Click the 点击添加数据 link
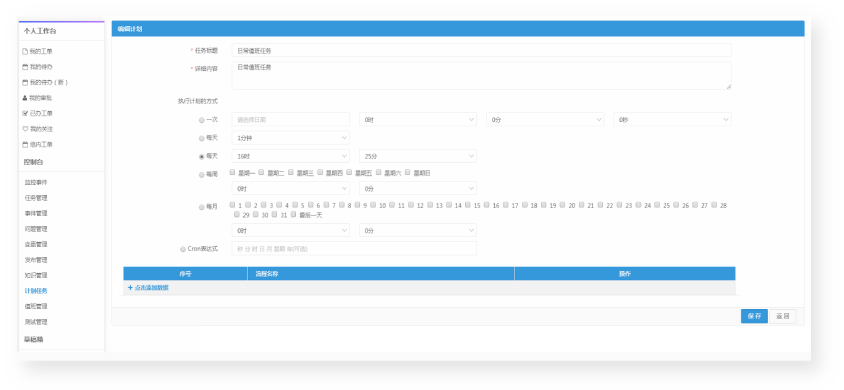The height and width of the screenshot is (390, 844). click(151, 288)
